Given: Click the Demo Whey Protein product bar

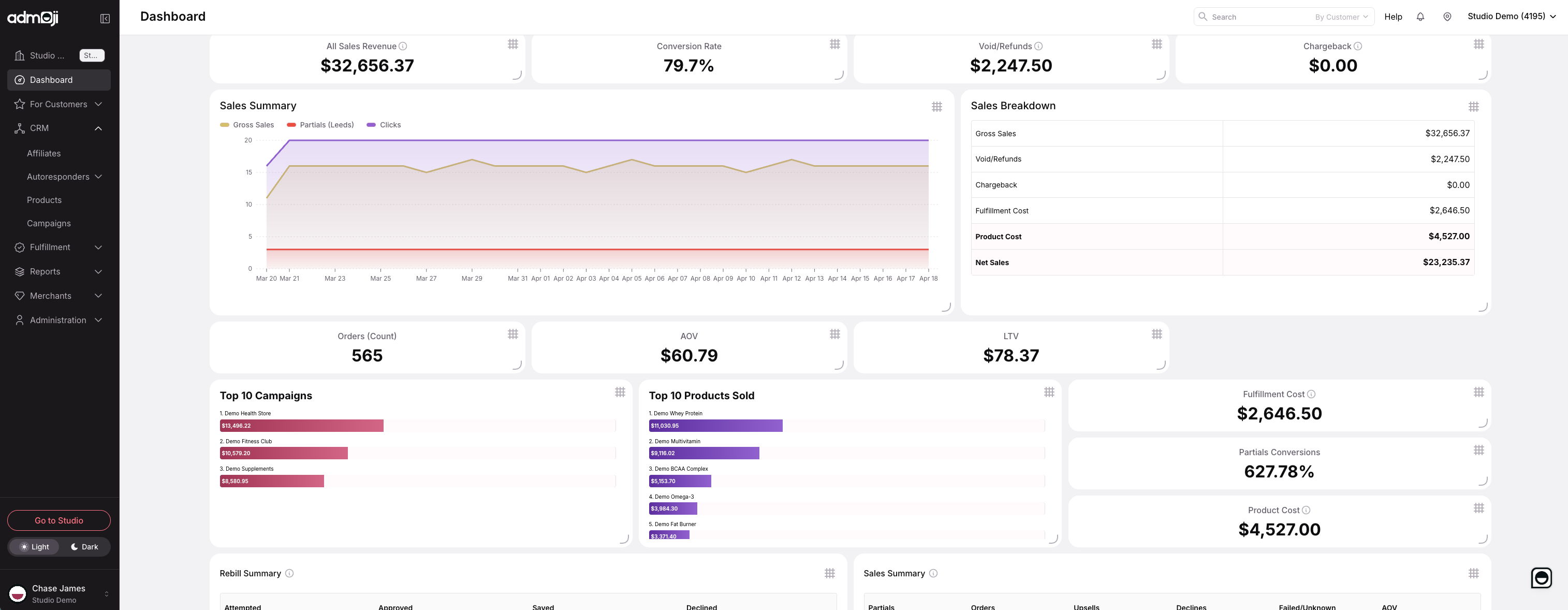Looking at the screenshot, I should point(715,426).
